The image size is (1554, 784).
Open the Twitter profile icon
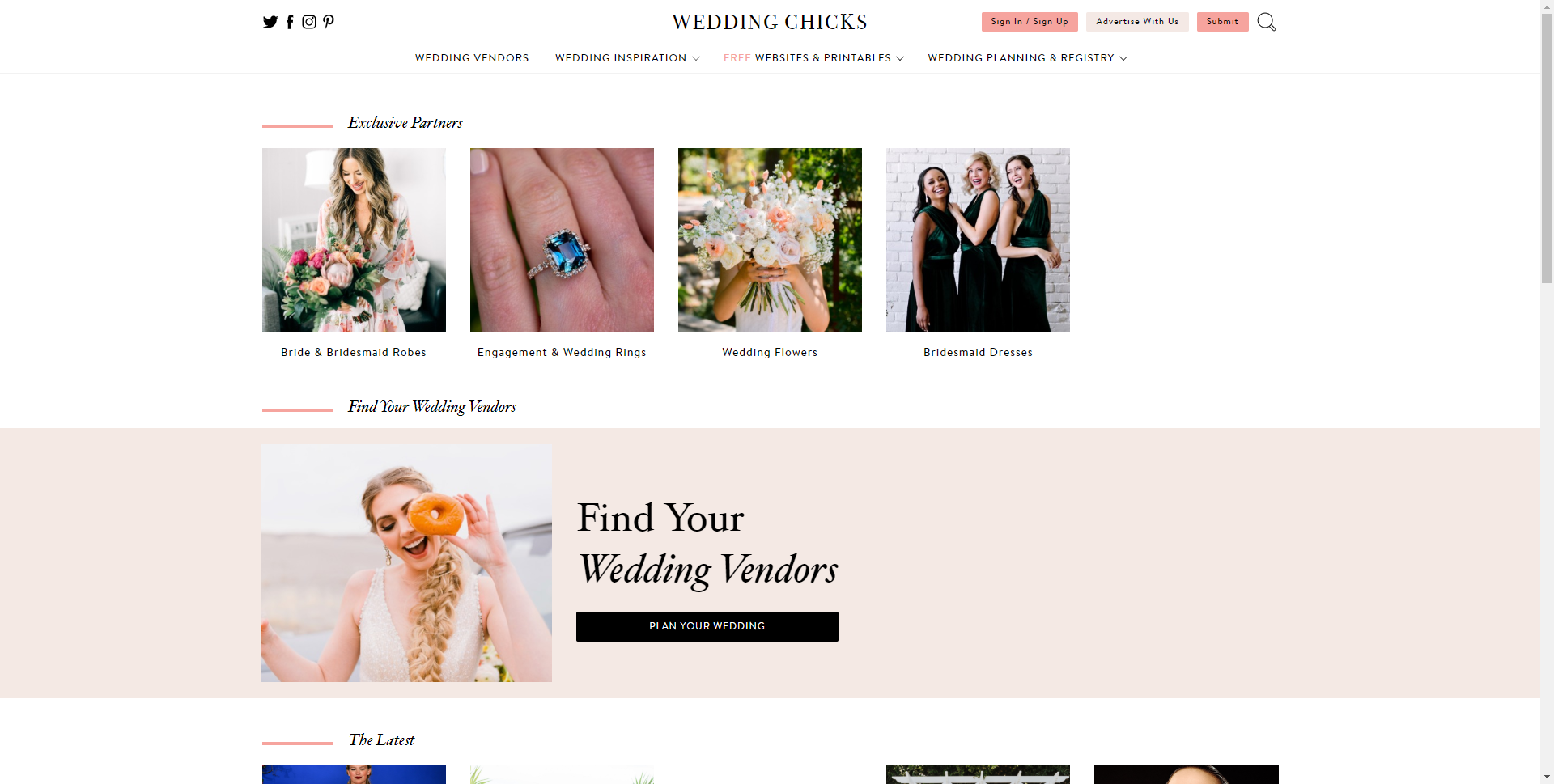(x=270, y=22)
